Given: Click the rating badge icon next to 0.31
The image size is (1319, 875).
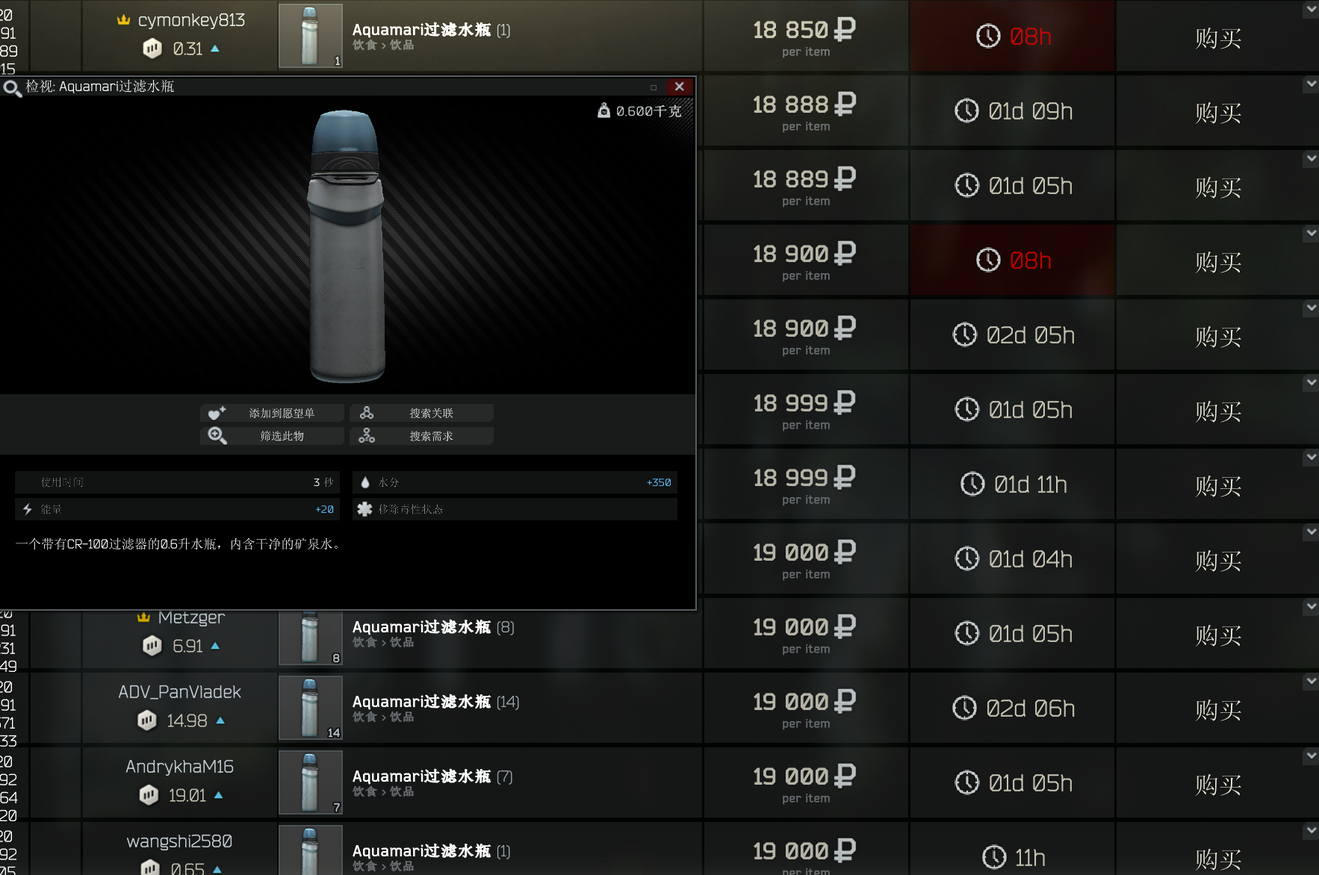Looking at the screenshot, I should tap(152, 48).
